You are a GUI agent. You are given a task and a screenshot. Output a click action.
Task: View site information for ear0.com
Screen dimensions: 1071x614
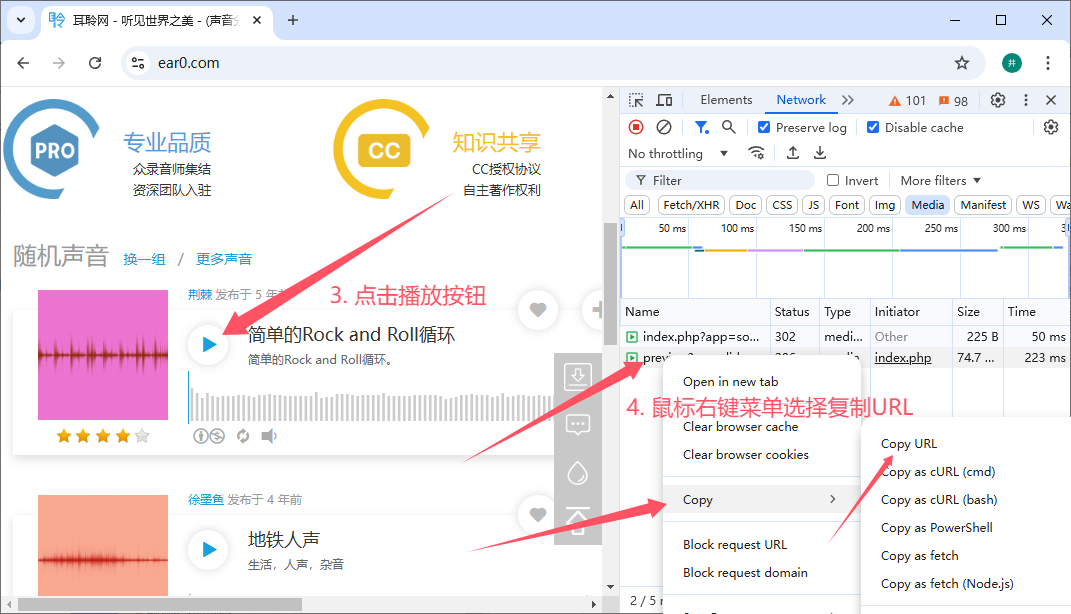point(138,63)
